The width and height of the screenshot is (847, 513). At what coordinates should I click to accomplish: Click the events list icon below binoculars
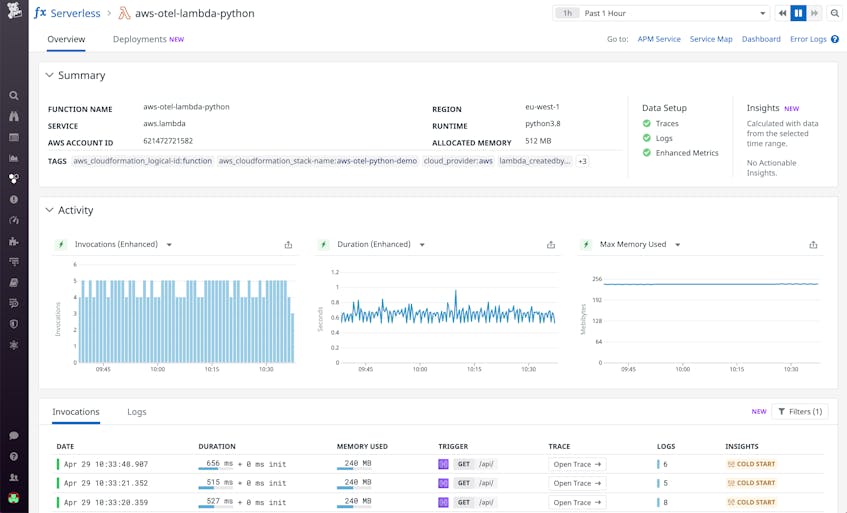point(14,137)
